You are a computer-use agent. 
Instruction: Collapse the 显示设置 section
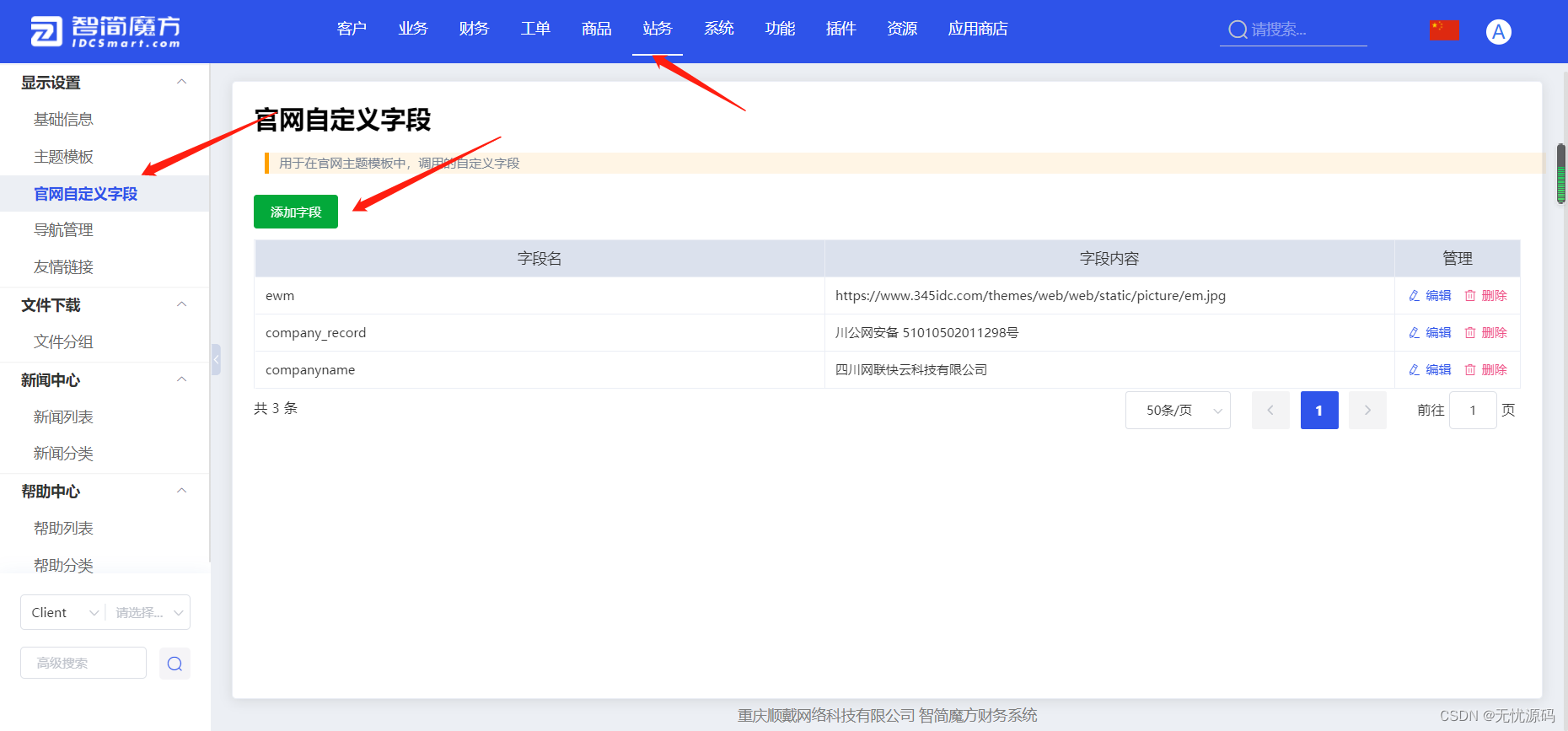181,82
